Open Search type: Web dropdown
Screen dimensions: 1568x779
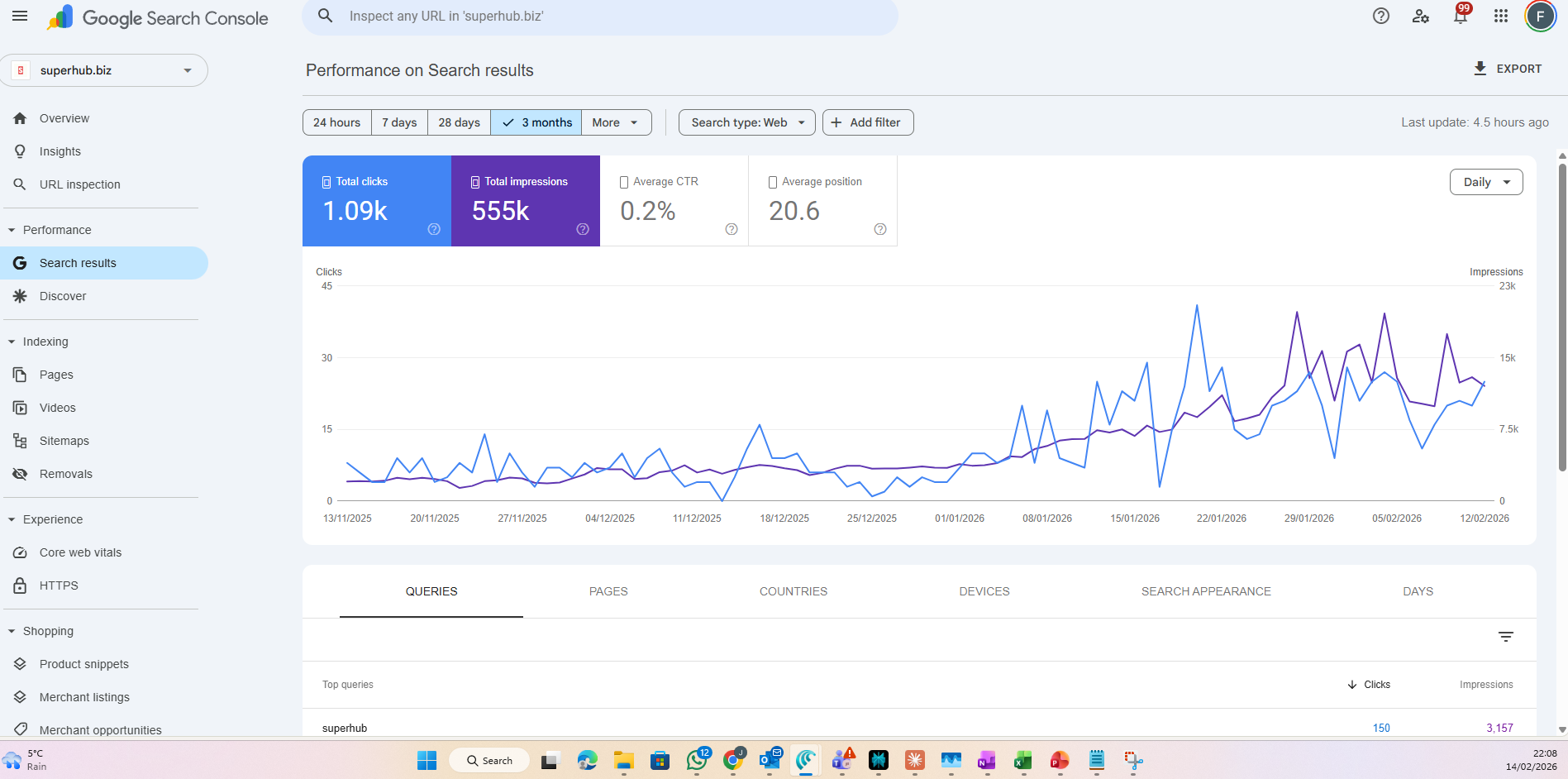point(747,122)
